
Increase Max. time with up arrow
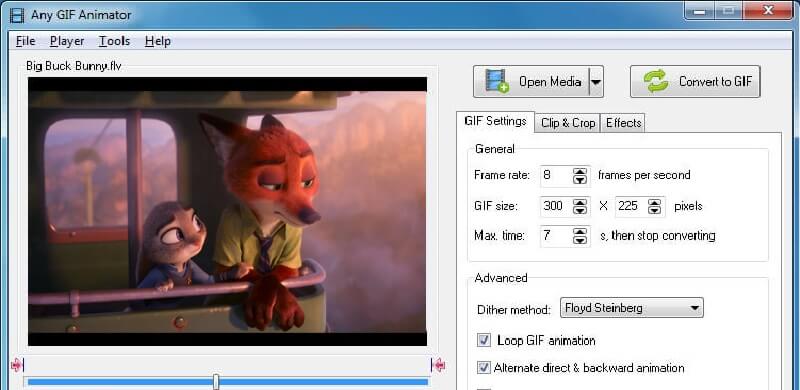pyautogui.click(x=580, y=232)
